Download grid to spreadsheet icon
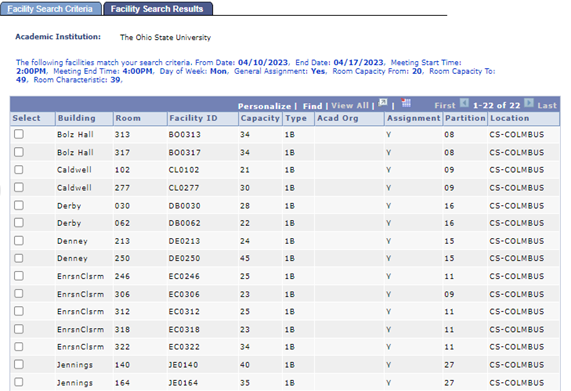This screenshot has width=571, height=391. coord(406,103)
